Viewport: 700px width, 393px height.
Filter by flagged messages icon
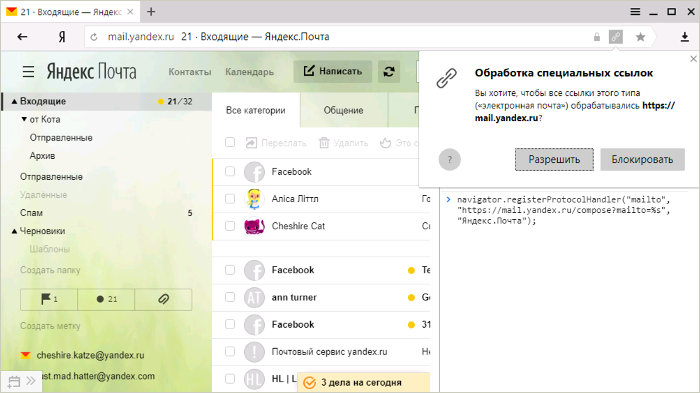(49, 299)
